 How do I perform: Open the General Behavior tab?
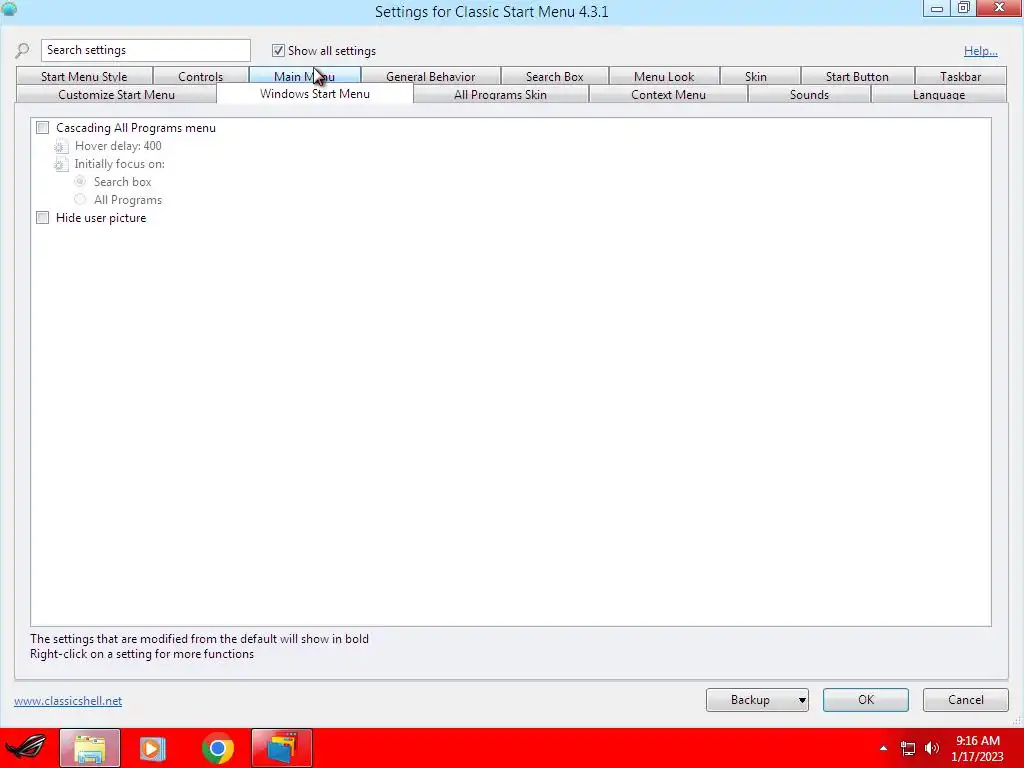430,76
